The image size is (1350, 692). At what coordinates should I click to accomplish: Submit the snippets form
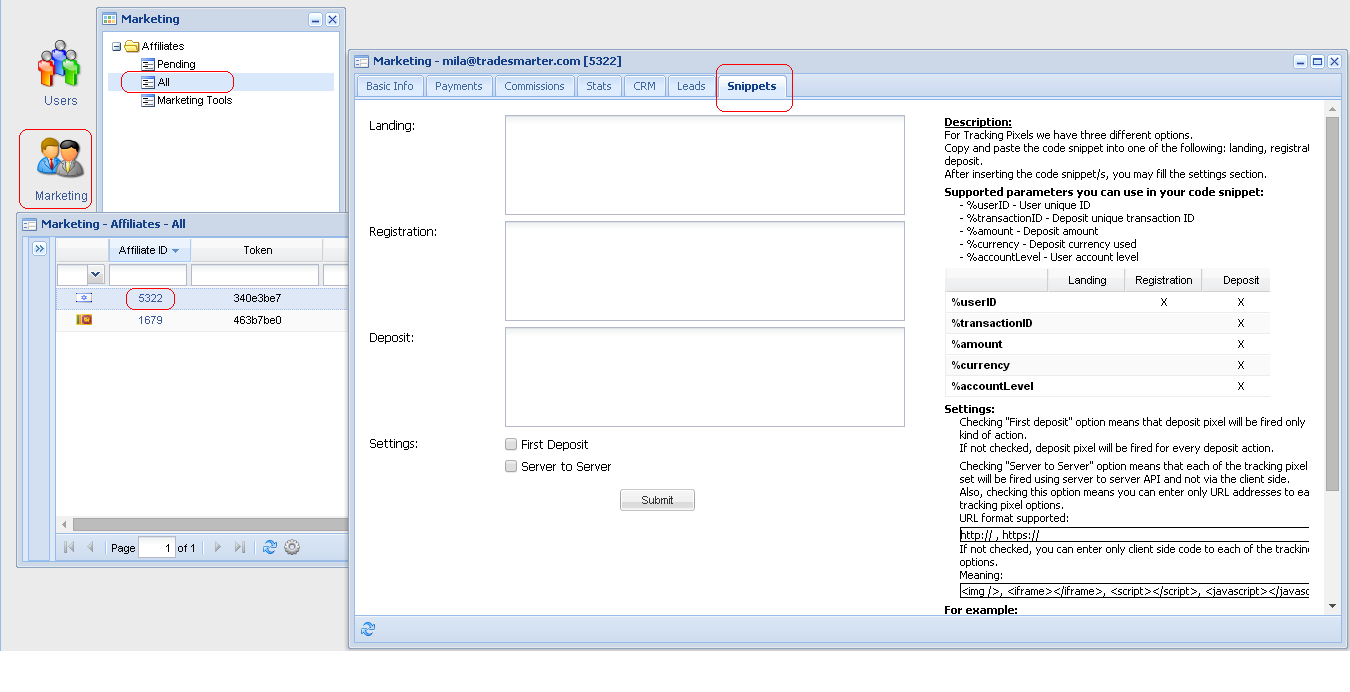(x=657, y=500)
